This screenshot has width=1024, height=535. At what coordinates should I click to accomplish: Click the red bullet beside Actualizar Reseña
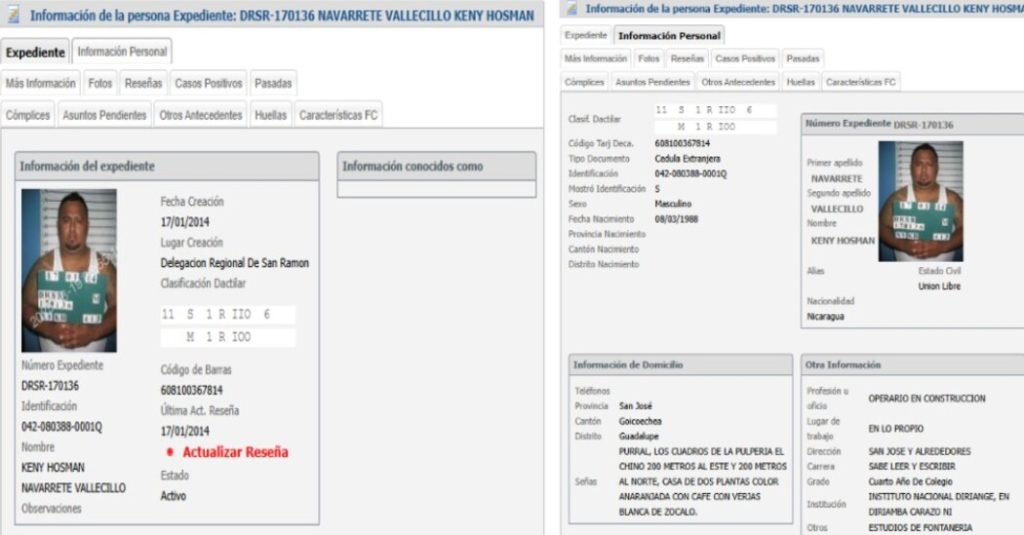coord(170,453)
